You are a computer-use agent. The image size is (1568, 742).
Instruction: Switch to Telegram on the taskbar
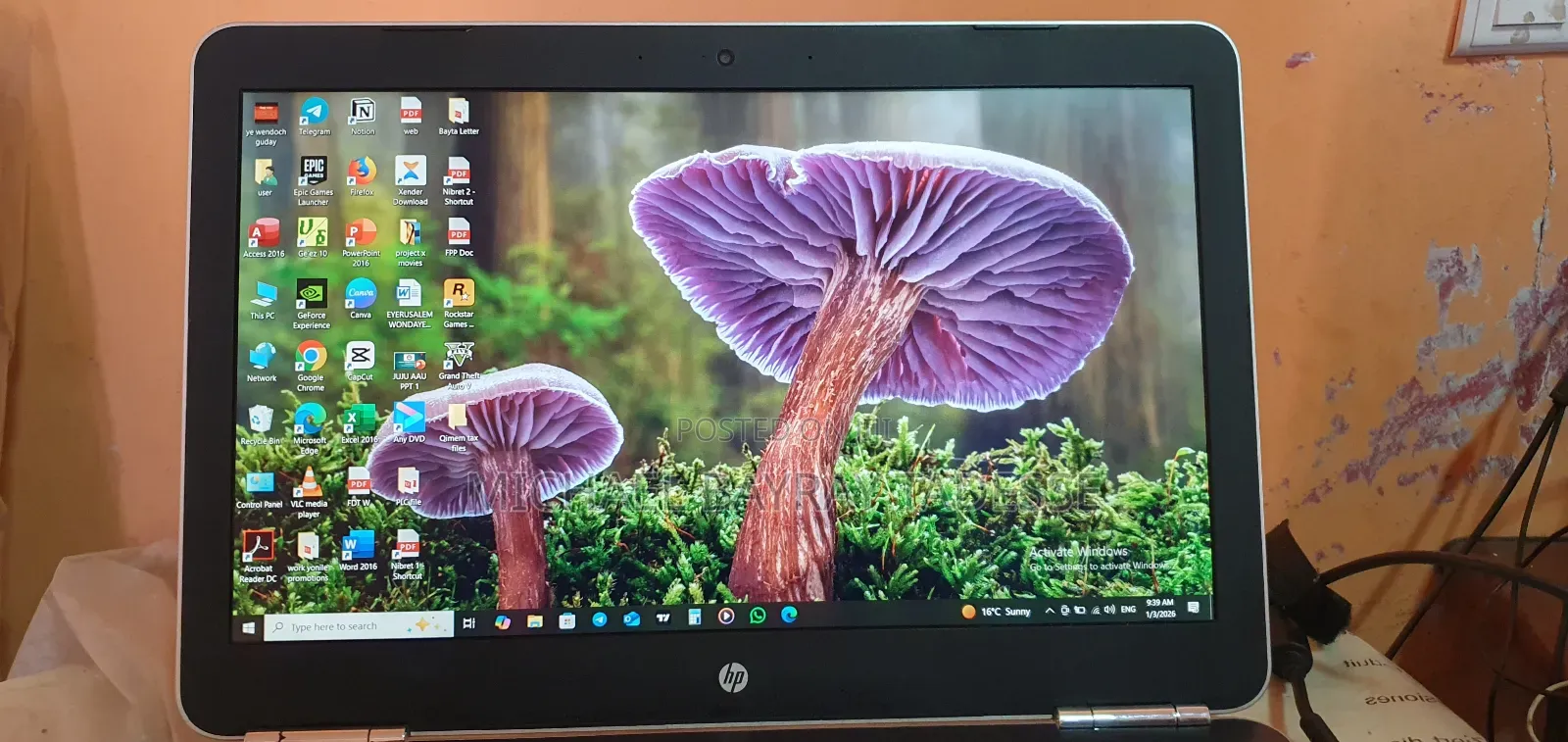[600, 618]
